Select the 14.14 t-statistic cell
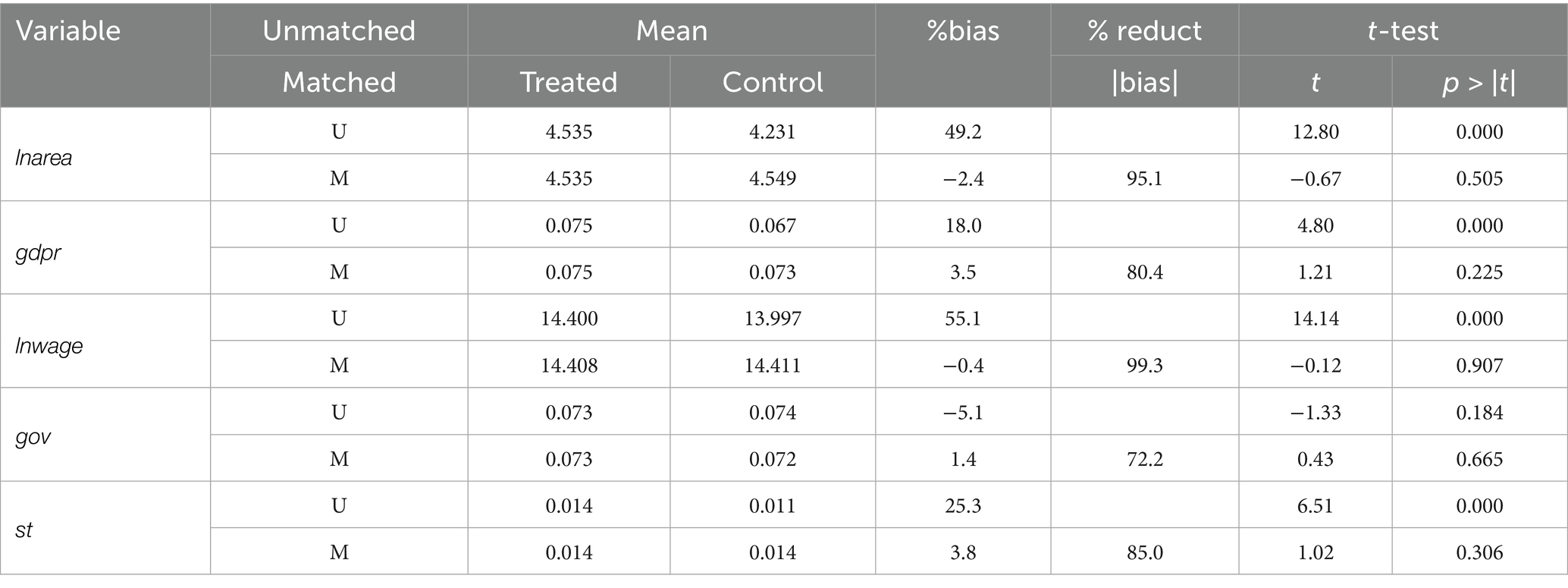 [1316, 319]
